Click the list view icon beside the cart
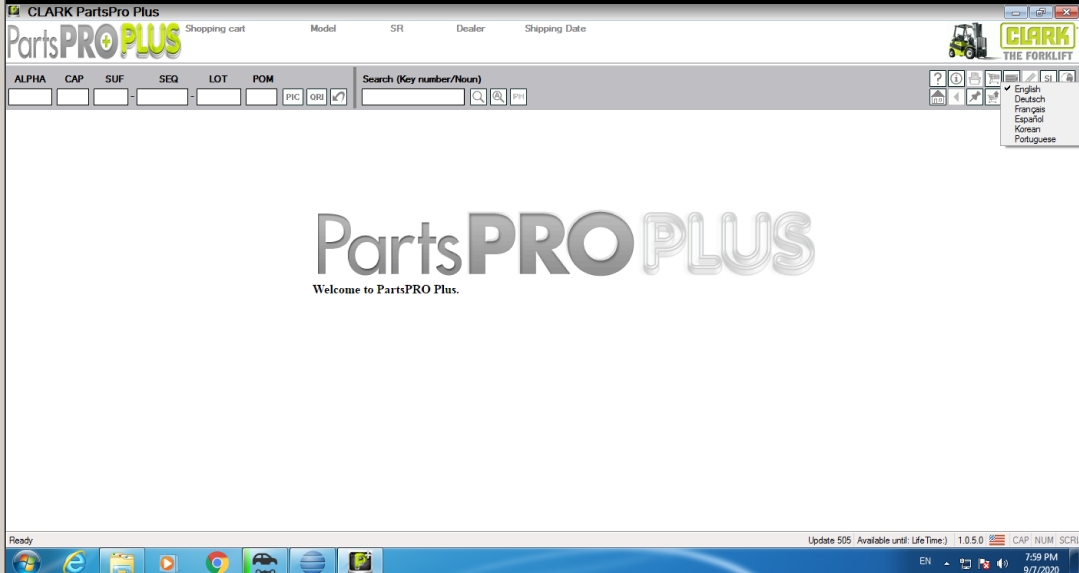This screenshot has width=1079, height=573. coord(1011,78)
